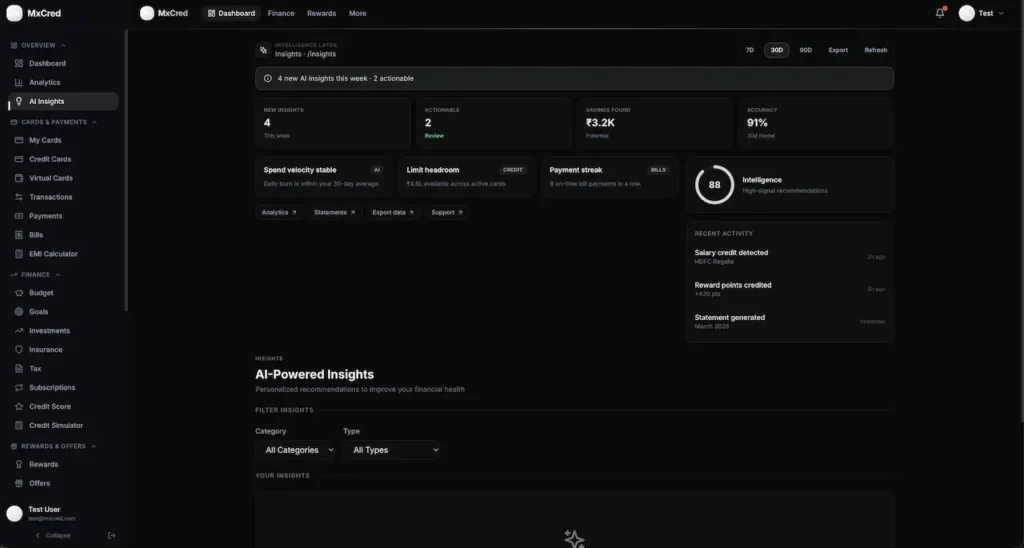Click the Statement generated activity
1024x548 pixels.
point(790,321)
